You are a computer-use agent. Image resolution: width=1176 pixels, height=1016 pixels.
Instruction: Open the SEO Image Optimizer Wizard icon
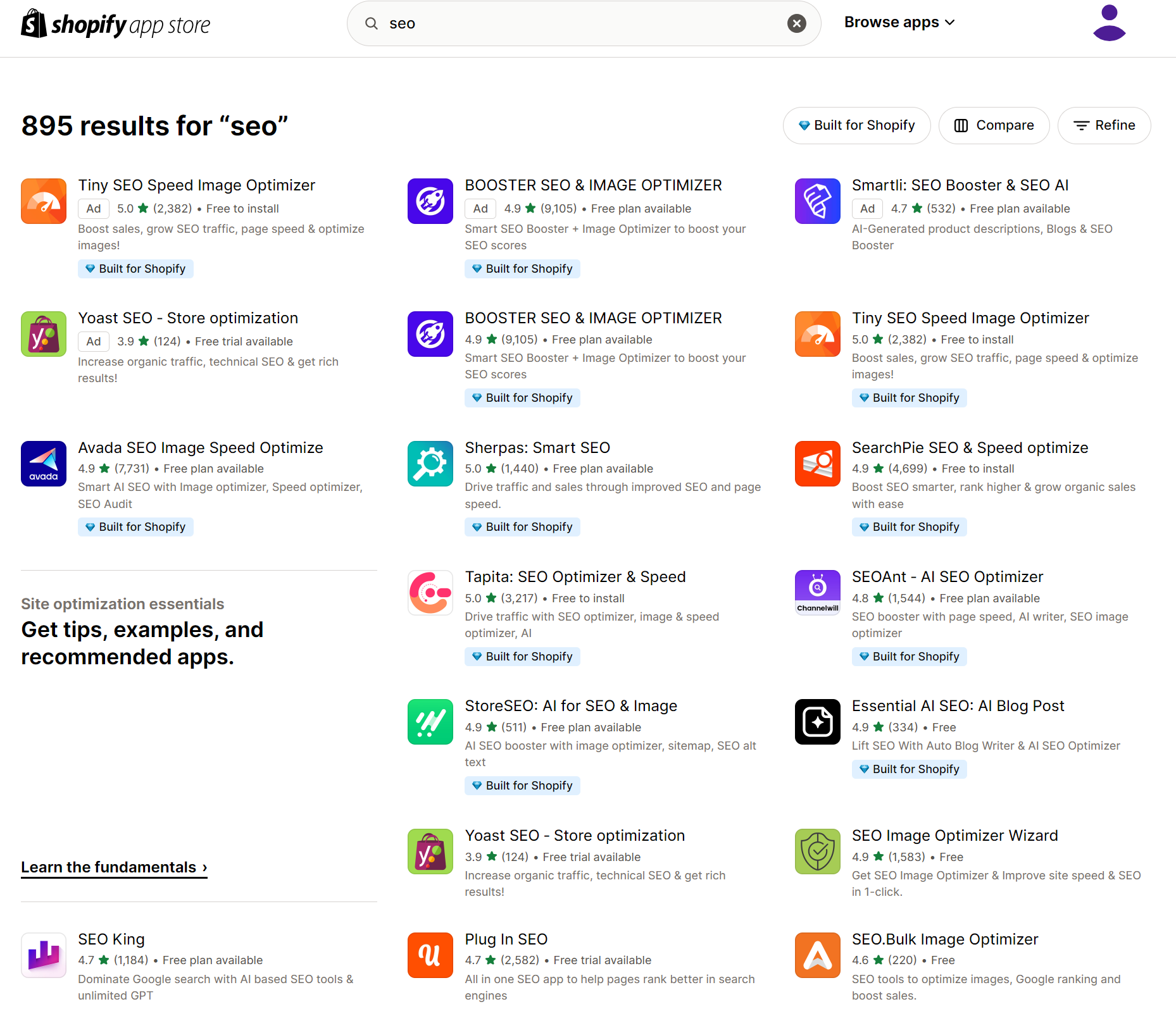[x=817, y=852]
